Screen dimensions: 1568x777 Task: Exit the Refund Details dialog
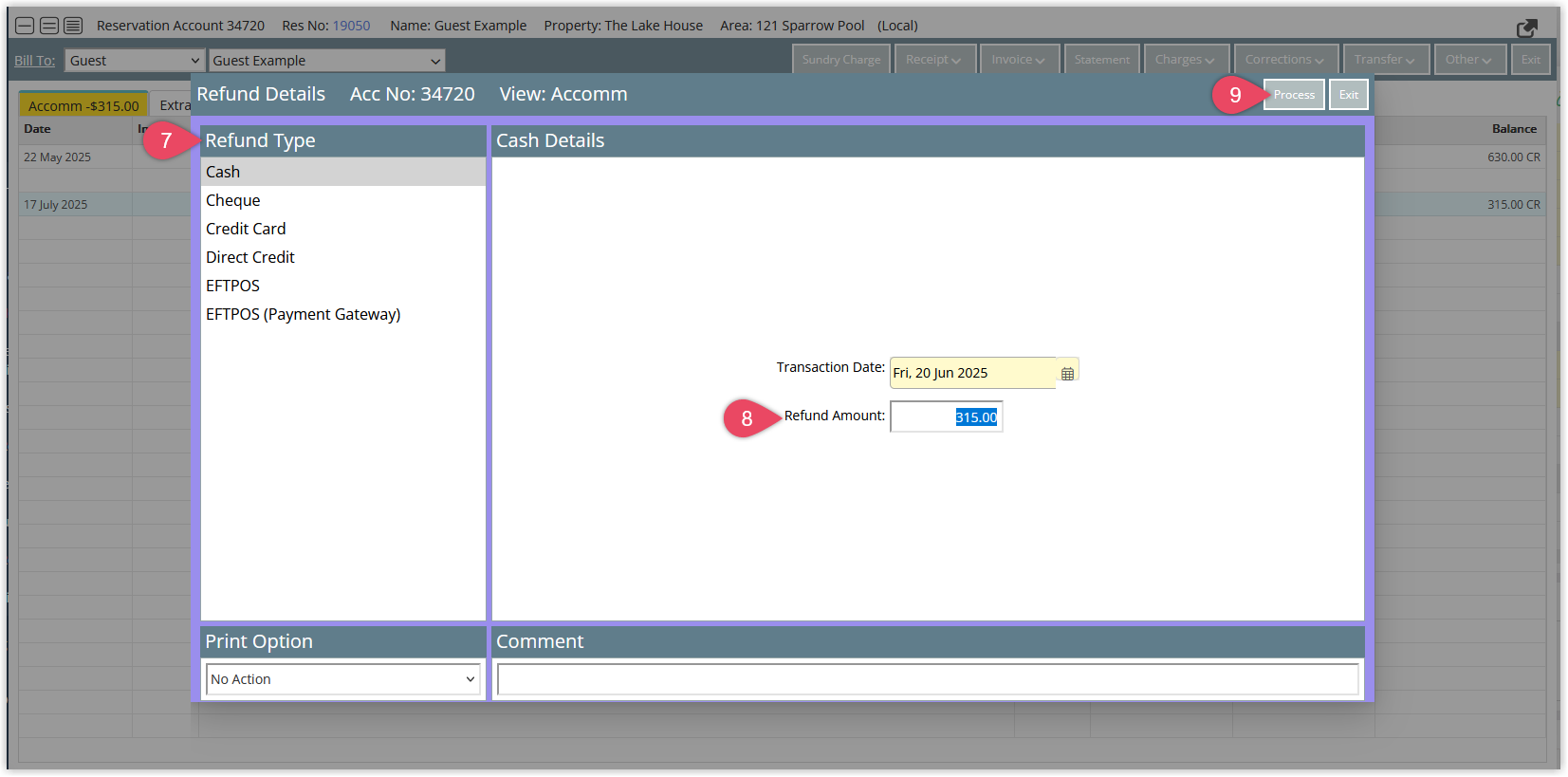pyautogui.click(x=1348, y=95)
